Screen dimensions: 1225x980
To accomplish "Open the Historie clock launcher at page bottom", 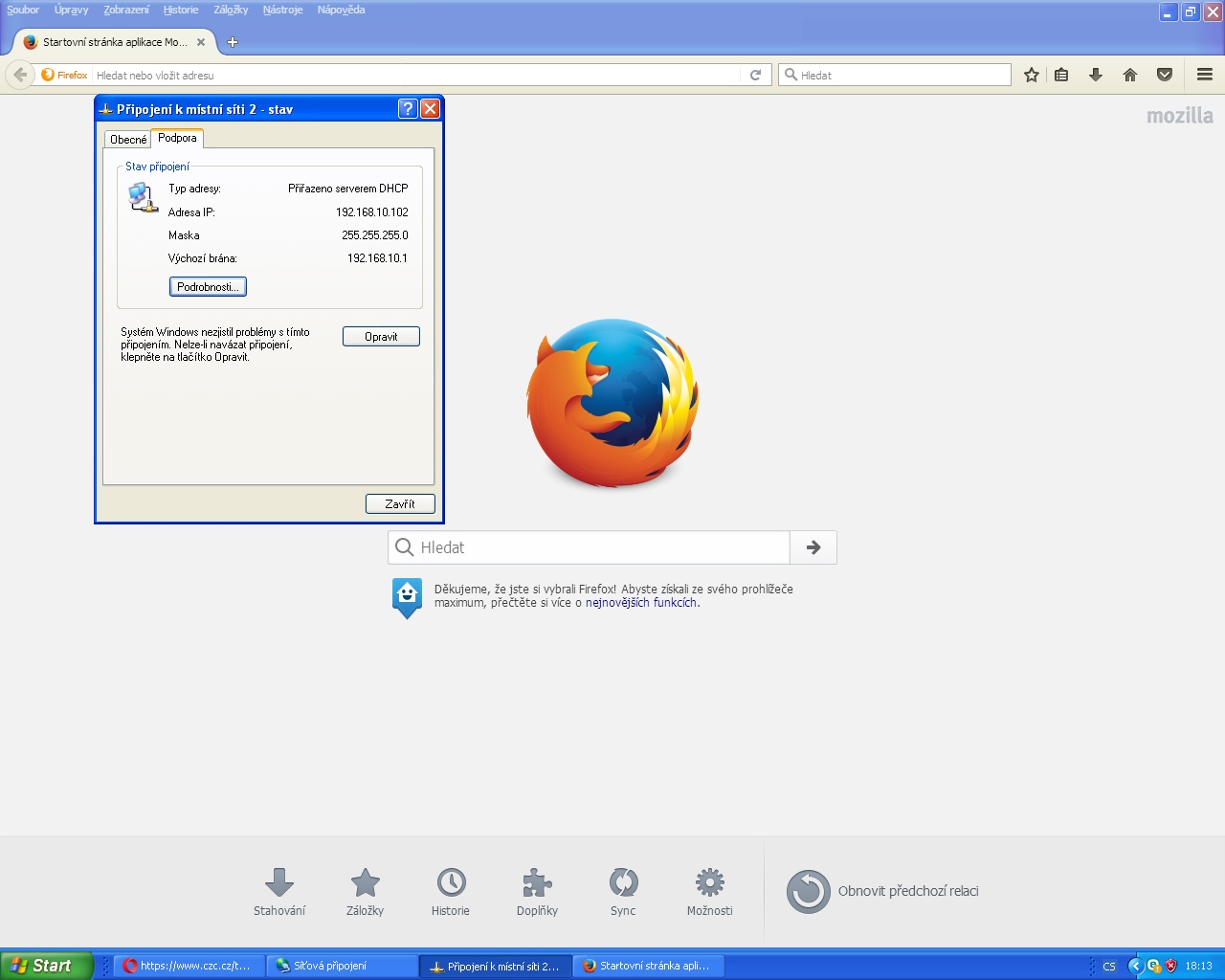I will (x=451, y=882).
